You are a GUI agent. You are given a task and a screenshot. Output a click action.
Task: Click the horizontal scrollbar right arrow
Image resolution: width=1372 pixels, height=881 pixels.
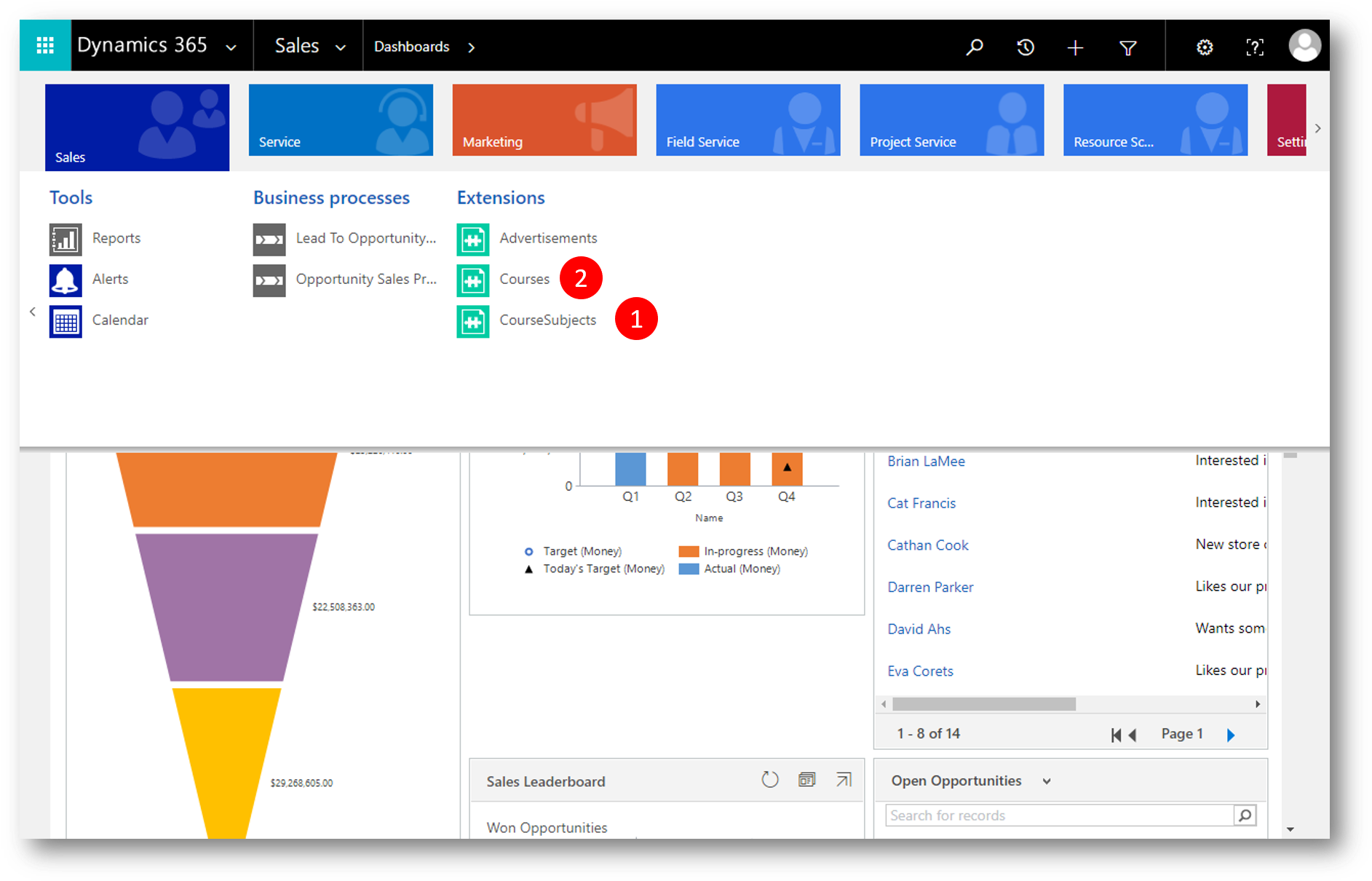tap(1258, 704)
